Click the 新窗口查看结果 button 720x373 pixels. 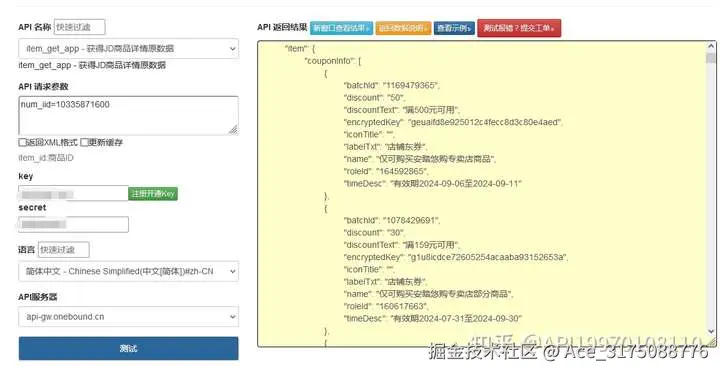pyautogui.click(x=342, y=28)
